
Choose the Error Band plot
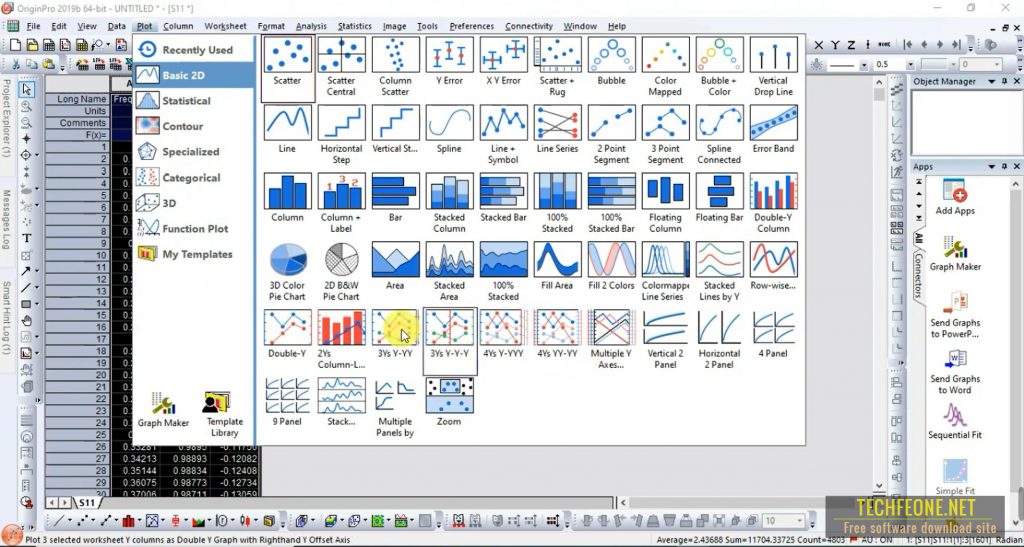point(773,131)
